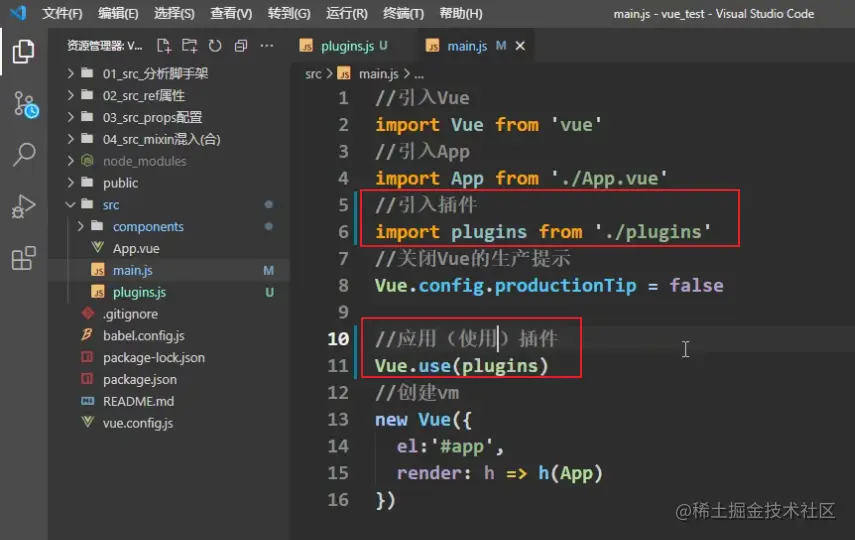This screenshot has height=540, width=855.
Task: Click the Vue.use(plugins) code line
Action: click(x=461, y=365)
